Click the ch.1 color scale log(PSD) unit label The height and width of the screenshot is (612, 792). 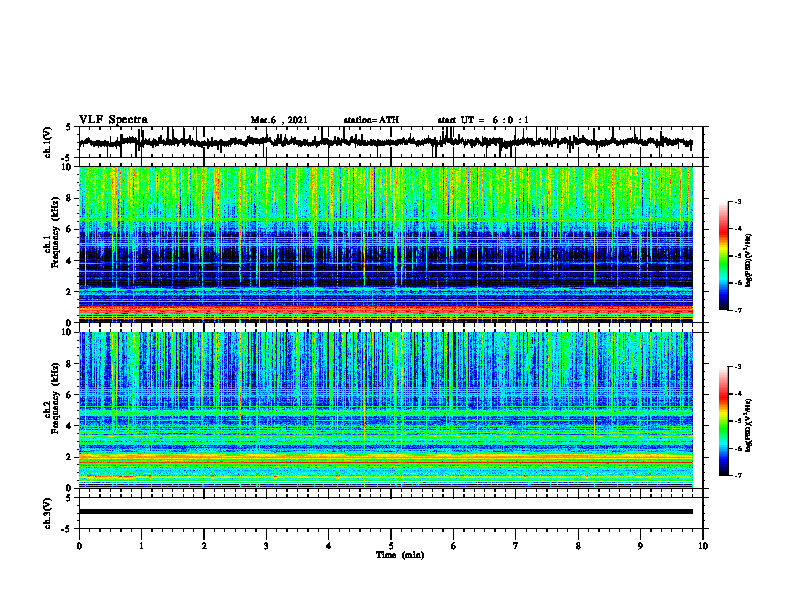point(749,260)
